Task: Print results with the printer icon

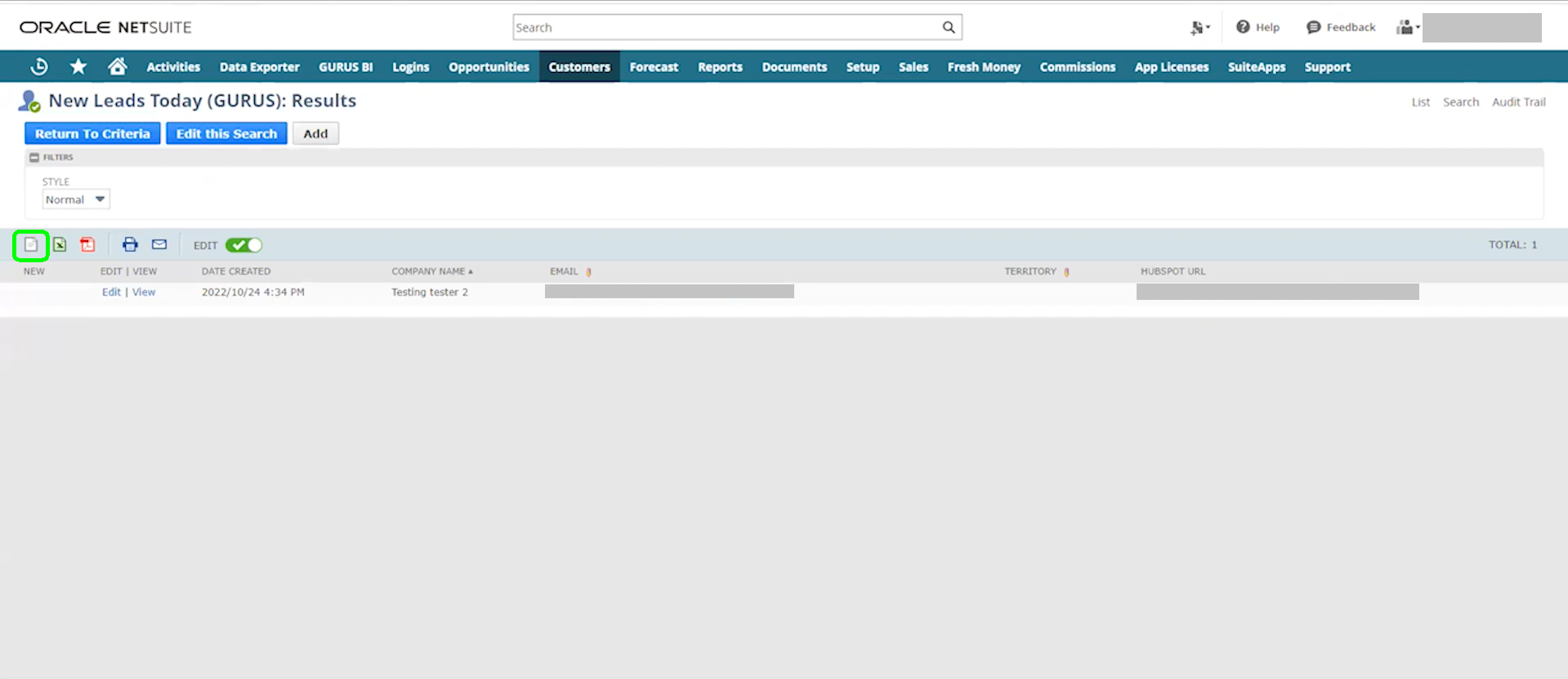Action: pos(130,244)
